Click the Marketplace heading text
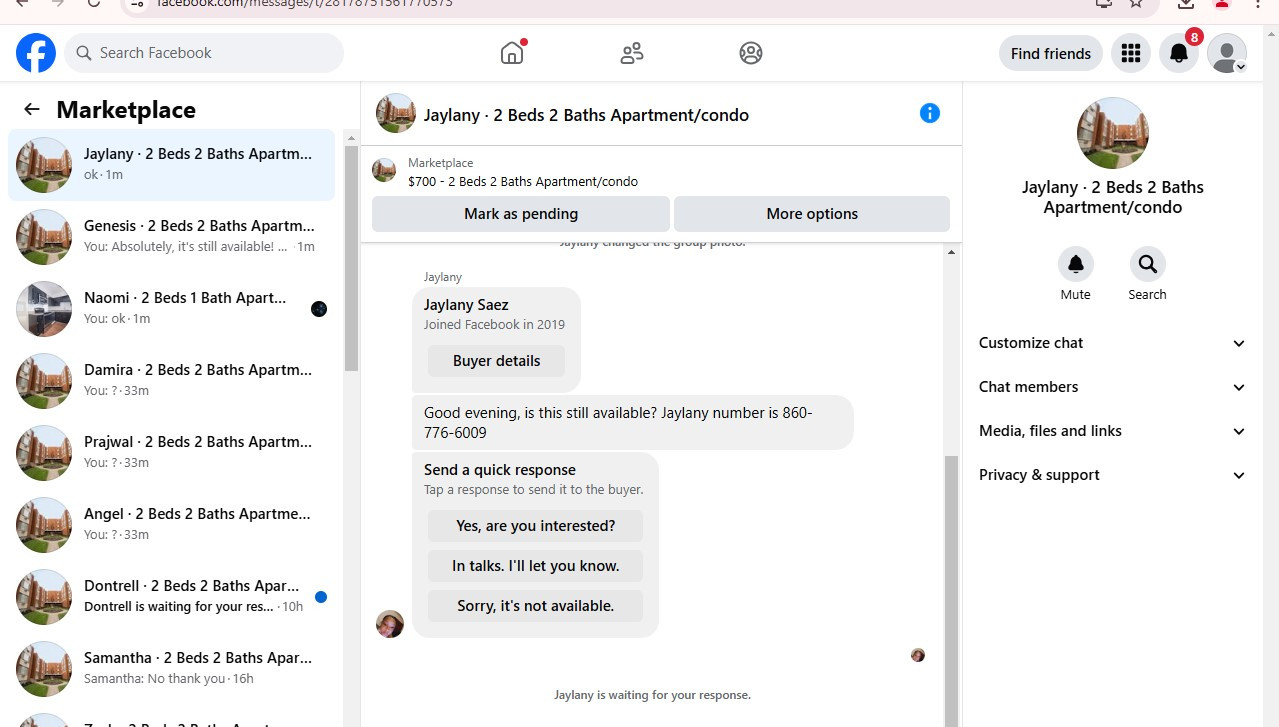Viewport: 1279px width, 727px height. coord(126,110)
